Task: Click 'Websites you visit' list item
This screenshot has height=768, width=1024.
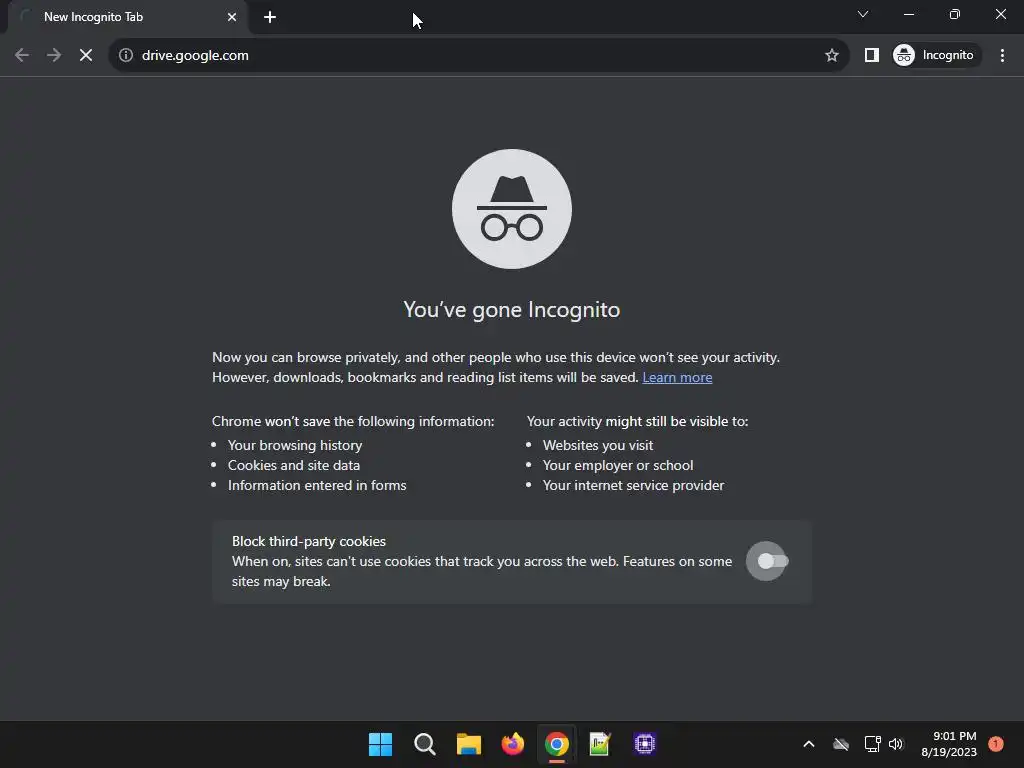Action: point(598,445)
